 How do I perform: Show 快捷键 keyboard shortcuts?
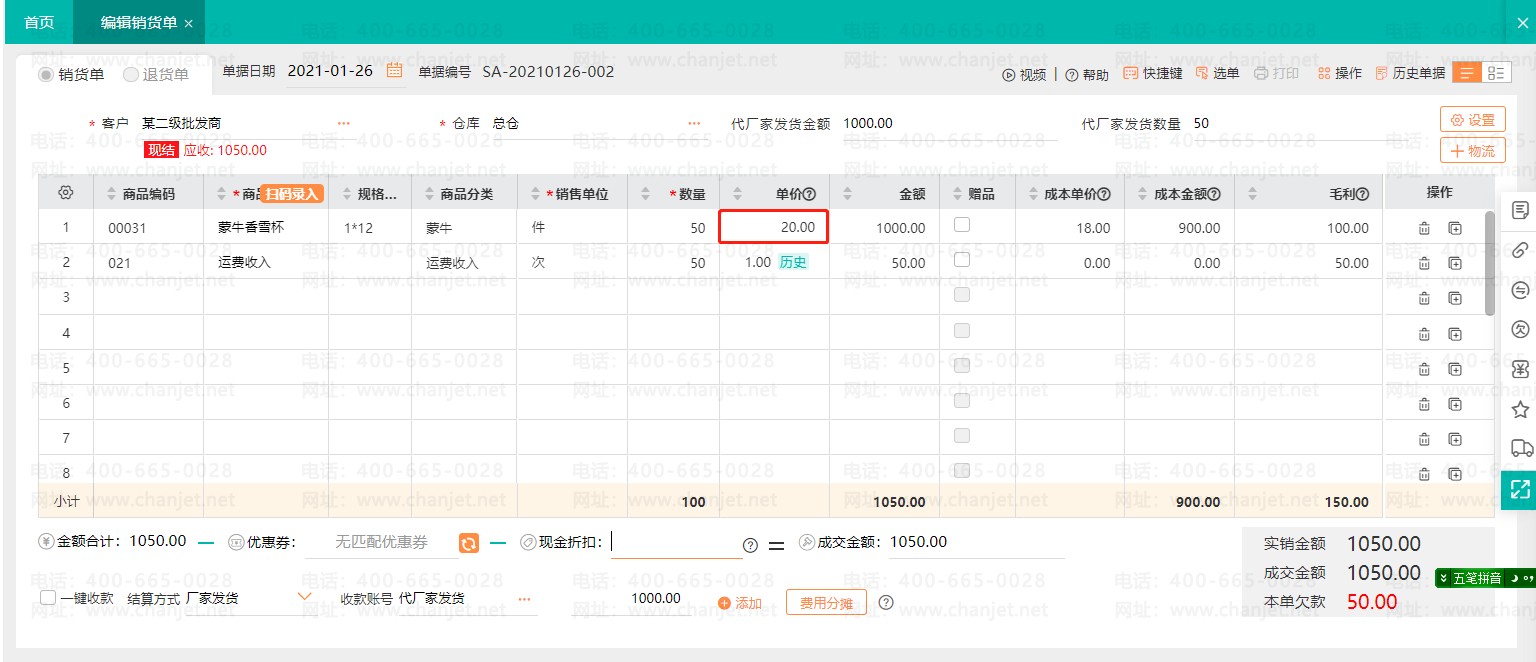click(1153, 73)
